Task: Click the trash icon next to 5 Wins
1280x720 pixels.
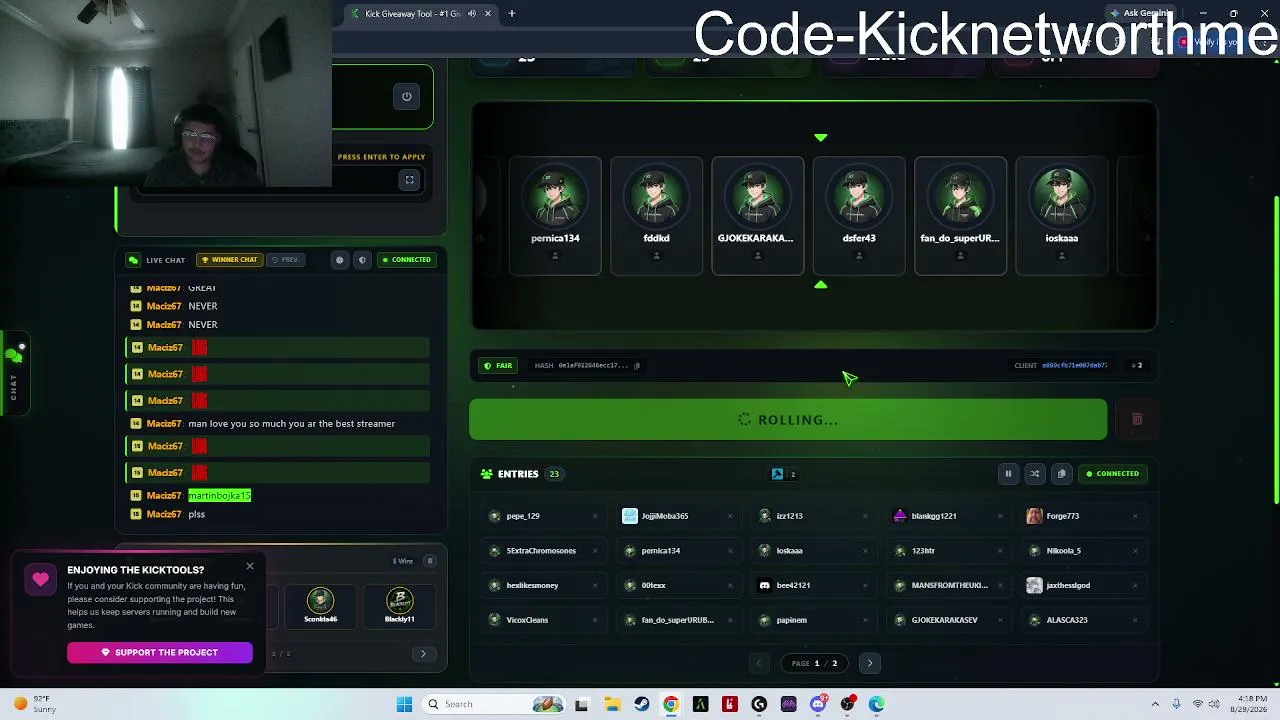Action: click(x=430, y=561)
